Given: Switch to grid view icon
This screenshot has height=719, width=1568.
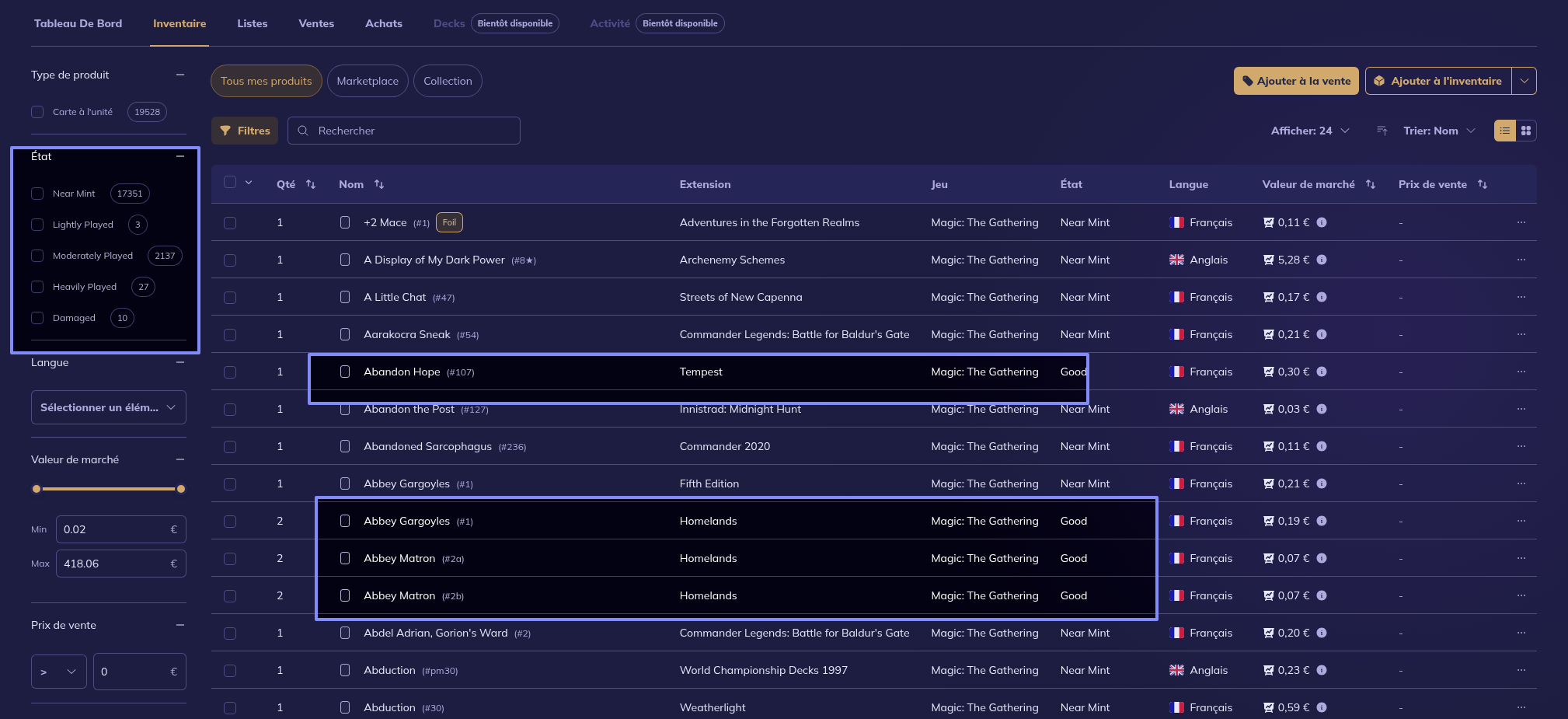Looking at the screenshot, I should pos(1526,131).
